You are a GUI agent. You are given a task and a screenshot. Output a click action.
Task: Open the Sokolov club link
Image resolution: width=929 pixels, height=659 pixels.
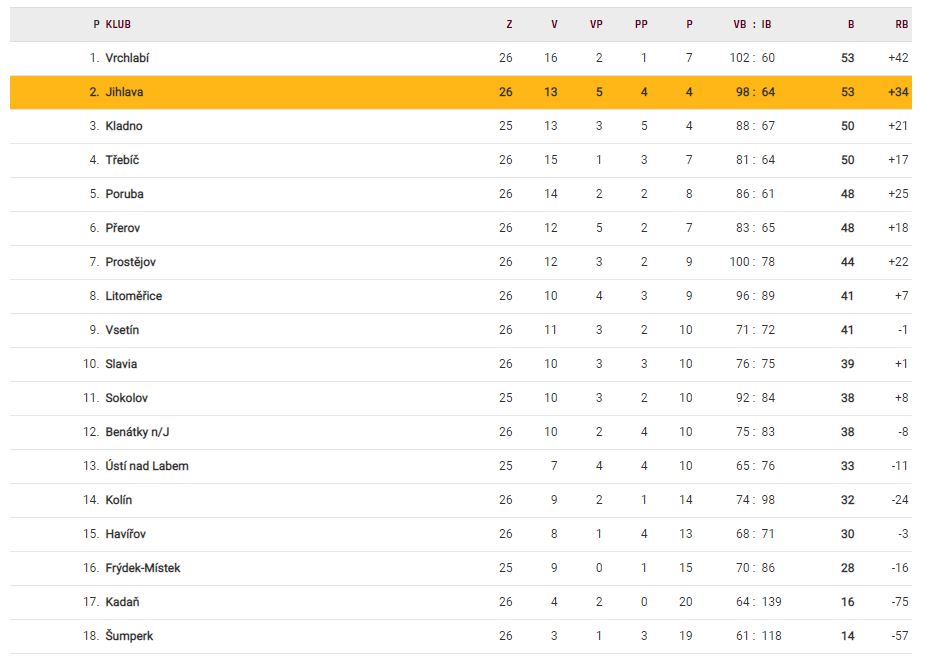click(126, 398)
